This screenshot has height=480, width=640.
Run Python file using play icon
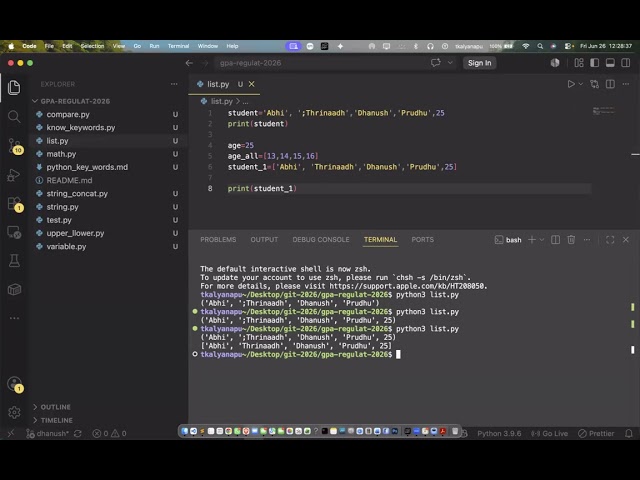(x=571, y=84)
